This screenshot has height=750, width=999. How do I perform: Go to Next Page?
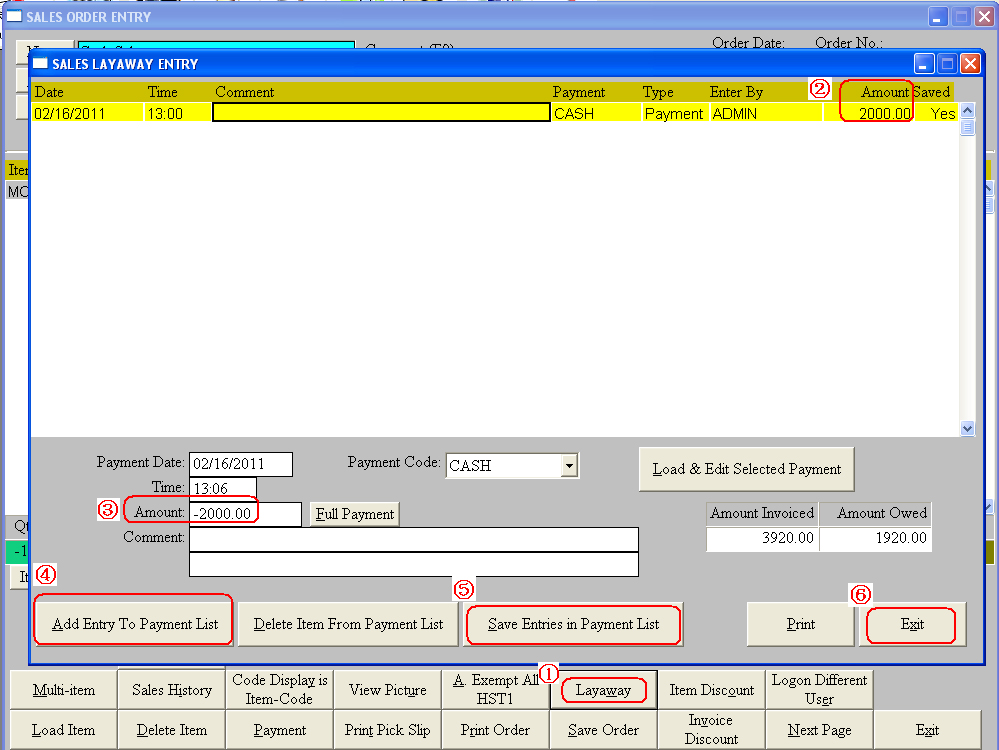tap(819, 730)
